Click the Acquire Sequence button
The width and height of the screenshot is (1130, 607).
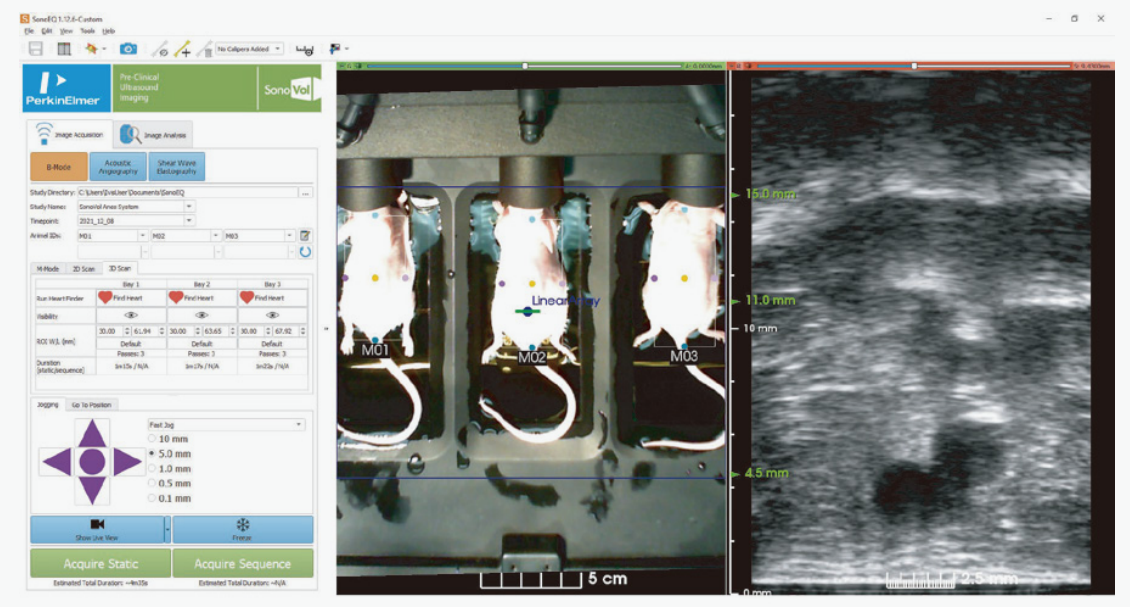coord(243,564)
